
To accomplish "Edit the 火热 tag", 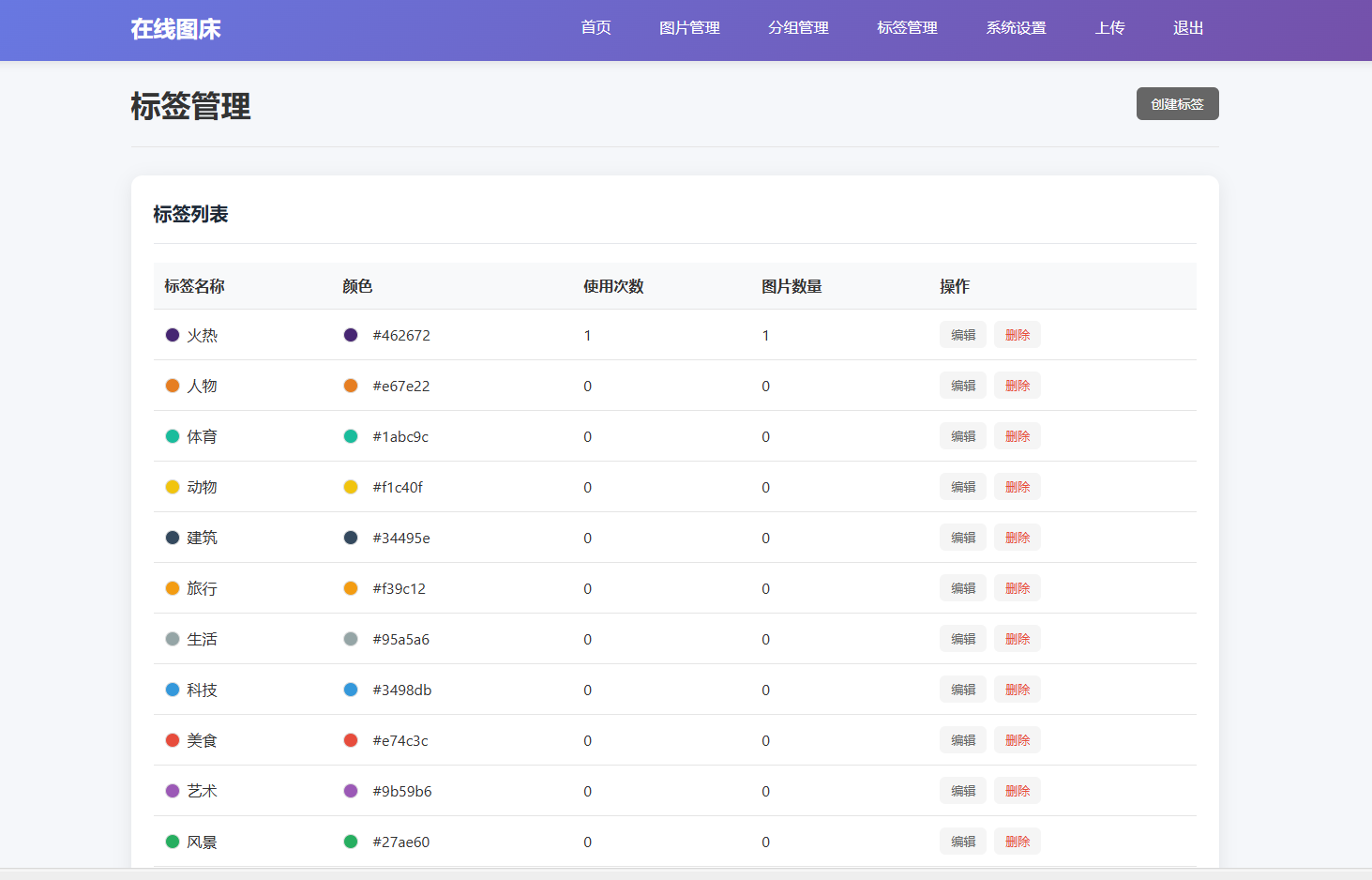I will click(963, 335).
